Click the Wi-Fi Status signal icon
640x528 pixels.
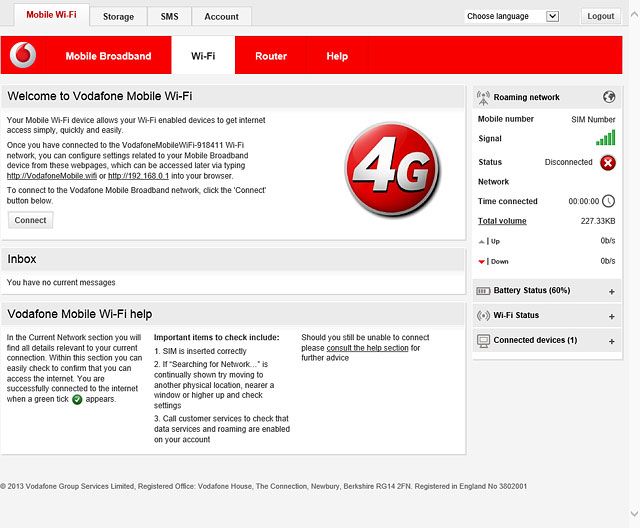tap(483, 315)
